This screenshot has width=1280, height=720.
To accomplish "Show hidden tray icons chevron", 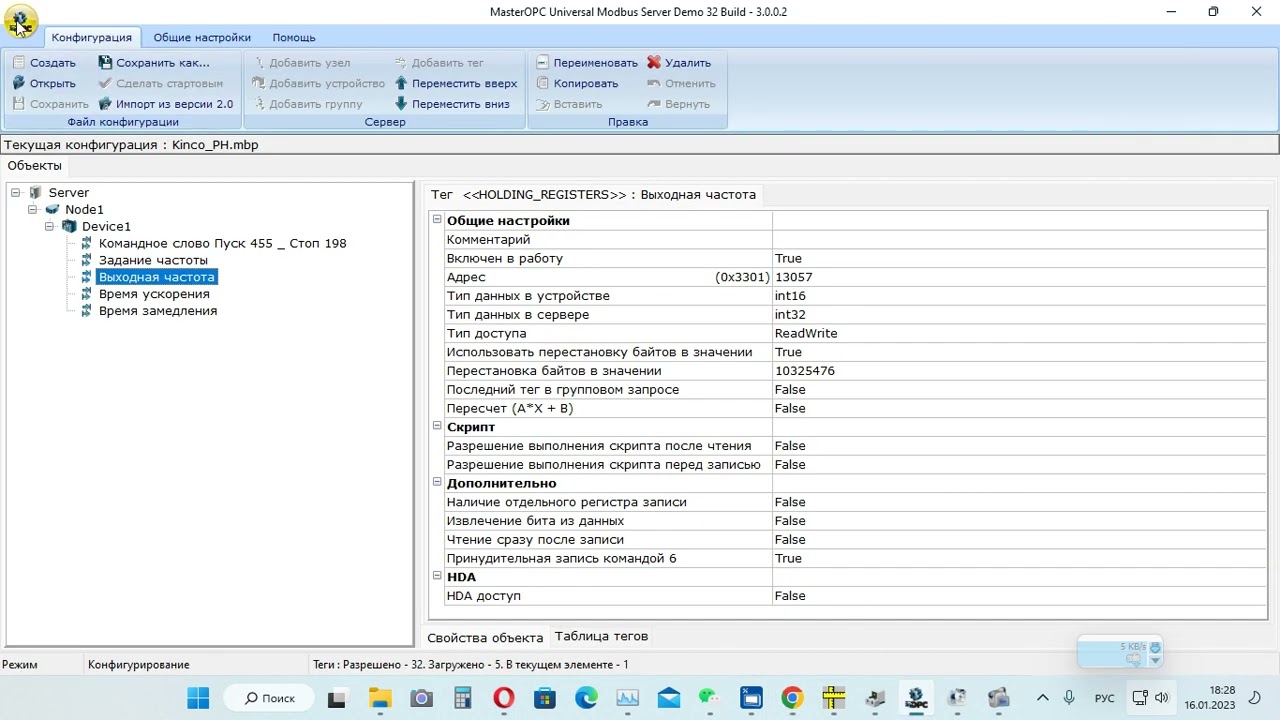I will coord(1043,698).
